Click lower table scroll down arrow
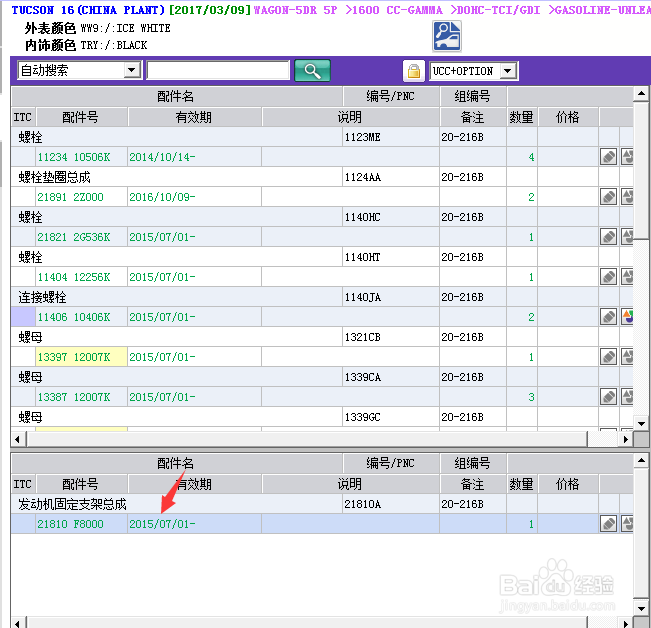 [641, 608]
